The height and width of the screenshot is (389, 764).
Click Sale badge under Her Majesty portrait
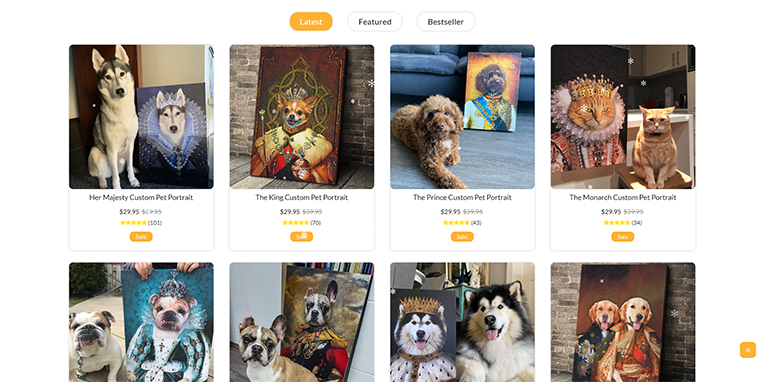pos(141,237)
